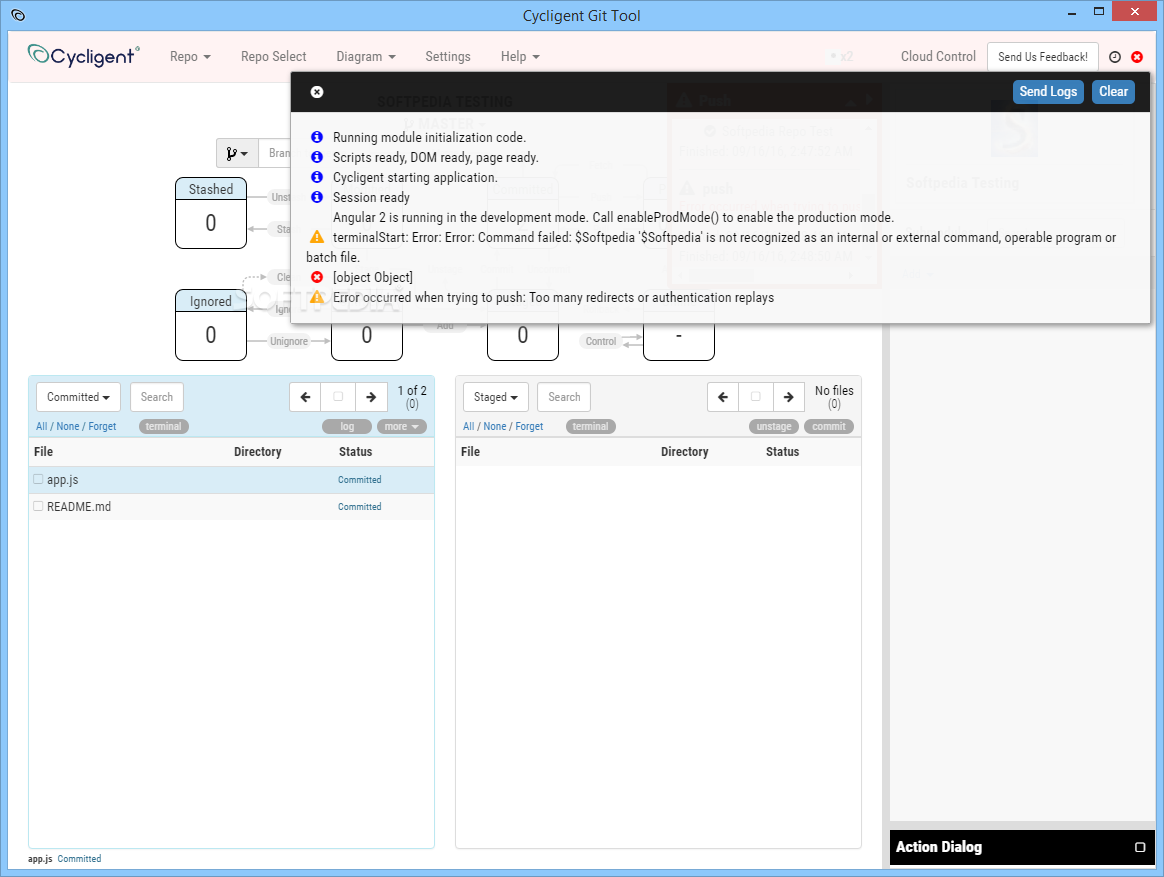Viewport: 1164px width, 877px height.
Task: Sort by Directory column in Committed panel
Action: pos(258,451)
